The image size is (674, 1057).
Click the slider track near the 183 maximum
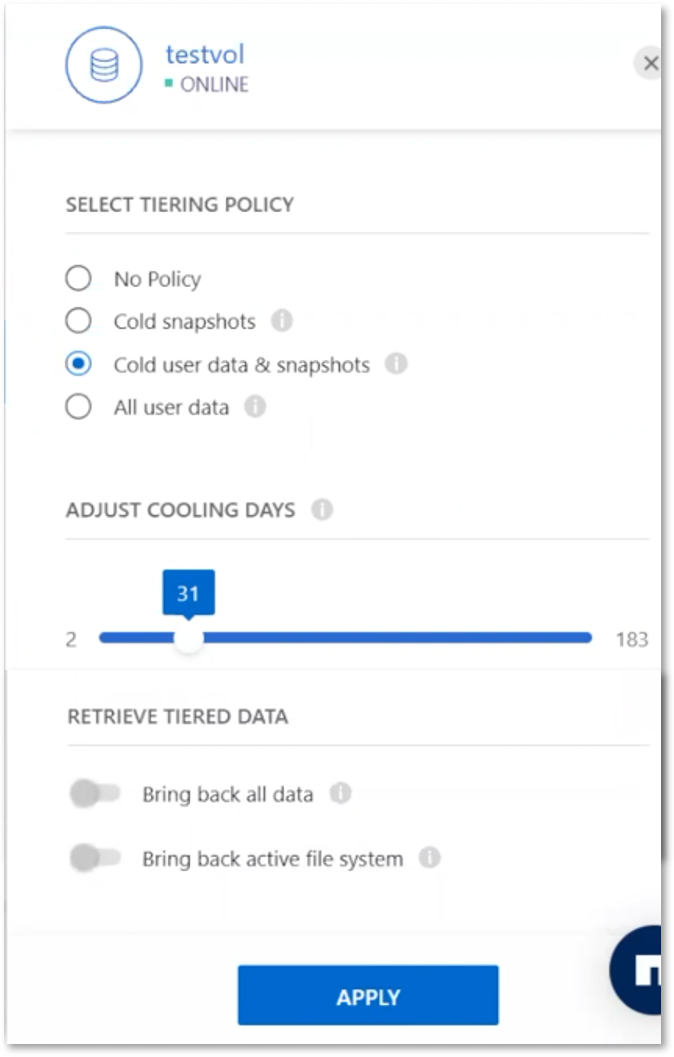point(580,638)
